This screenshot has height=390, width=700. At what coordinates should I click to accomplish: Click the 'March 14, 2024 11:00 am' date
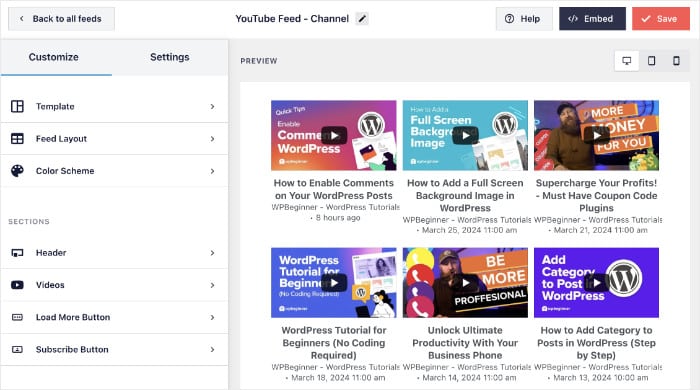[x=469, y=378]
